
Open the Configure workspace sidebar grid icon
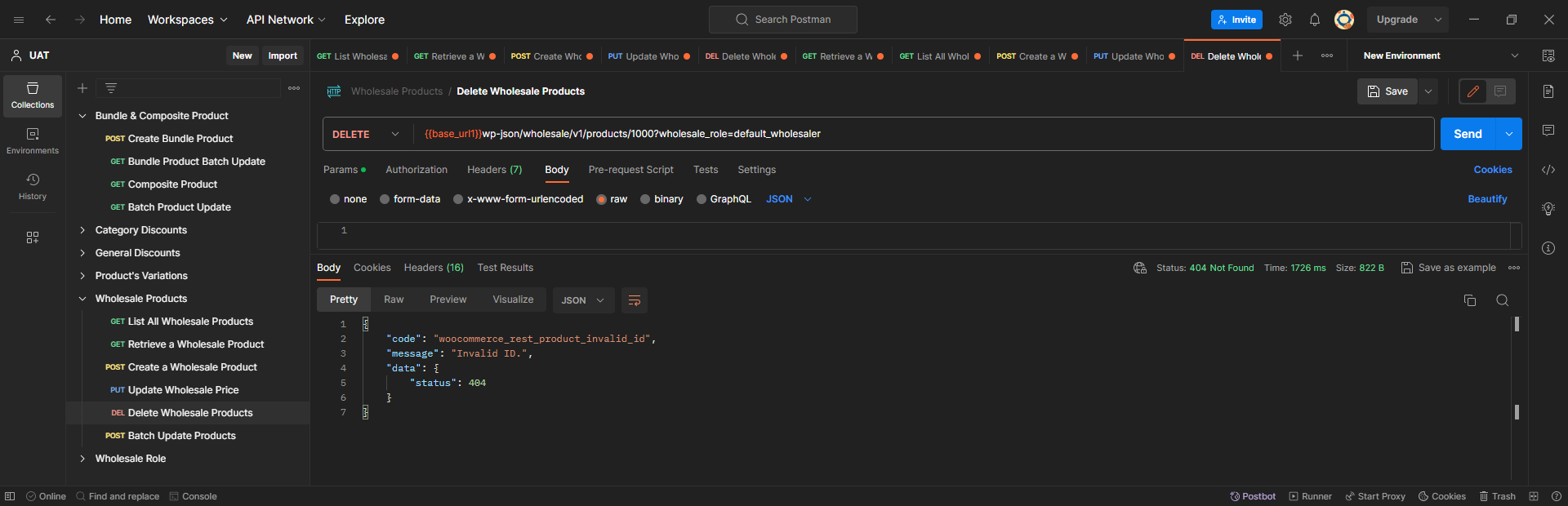(33, 237)
